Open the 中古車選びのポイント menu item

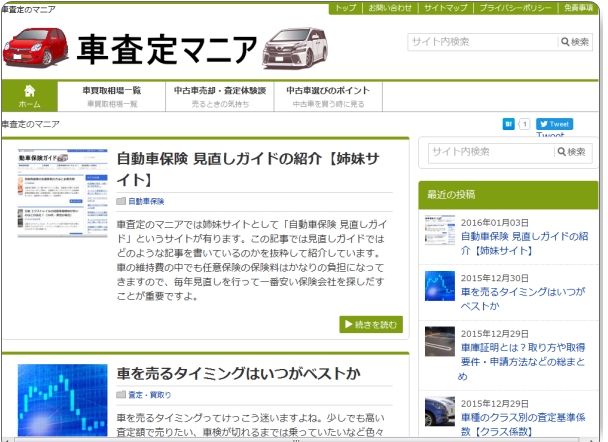[x=328, y=96]
